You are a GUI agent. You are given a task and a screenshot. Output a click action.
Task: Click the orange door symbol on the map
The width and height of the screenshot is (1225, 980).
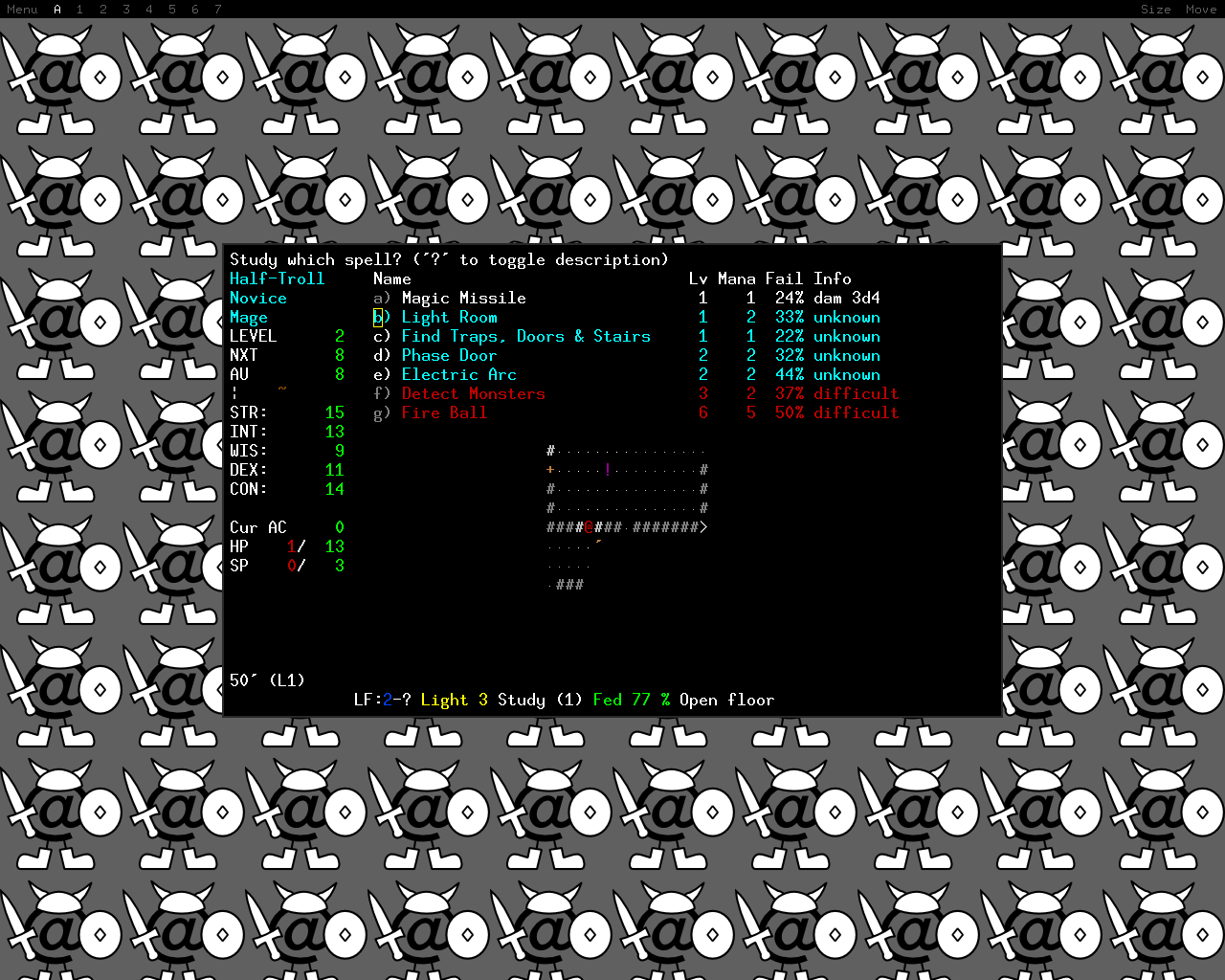click(550, 470)
